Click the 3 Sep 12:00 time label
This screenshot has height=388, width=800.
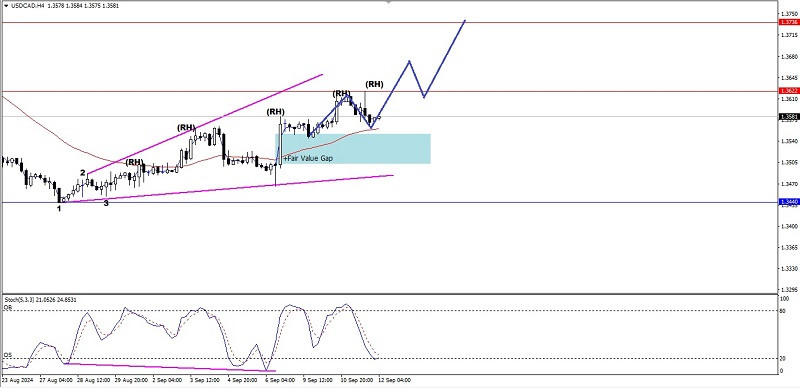pyautogui.click(x=205, y=380)
